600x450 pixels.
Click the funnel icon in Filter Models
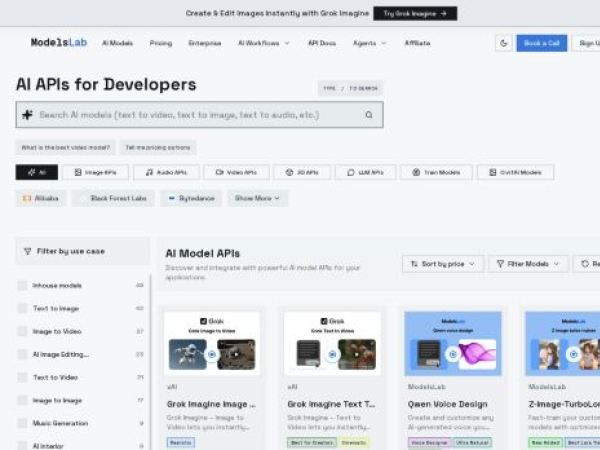tap(500, 264)
